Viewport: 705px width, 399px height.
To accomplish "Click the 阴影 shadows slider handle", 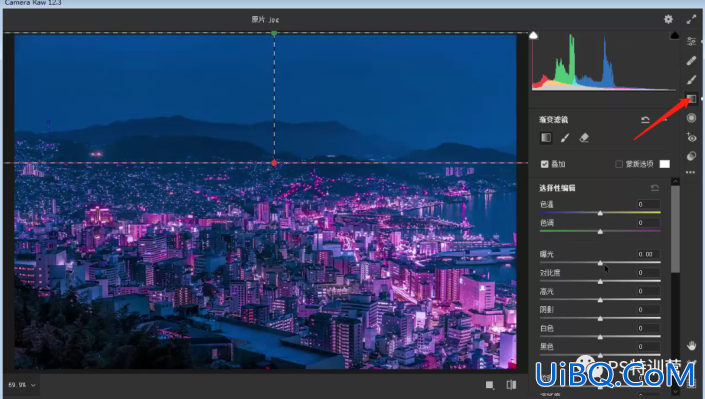I will (x=600, y=318).
